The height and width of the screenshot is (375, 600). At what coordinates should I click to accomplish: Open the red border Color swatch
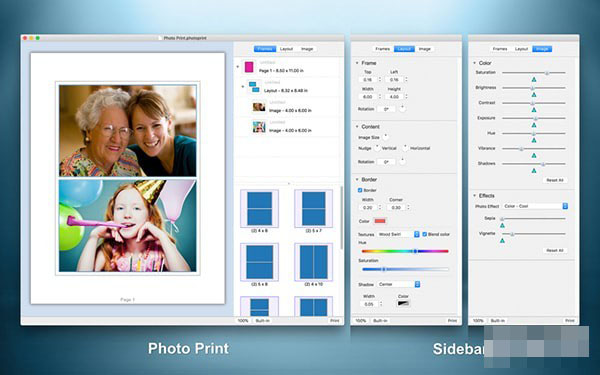380,221
